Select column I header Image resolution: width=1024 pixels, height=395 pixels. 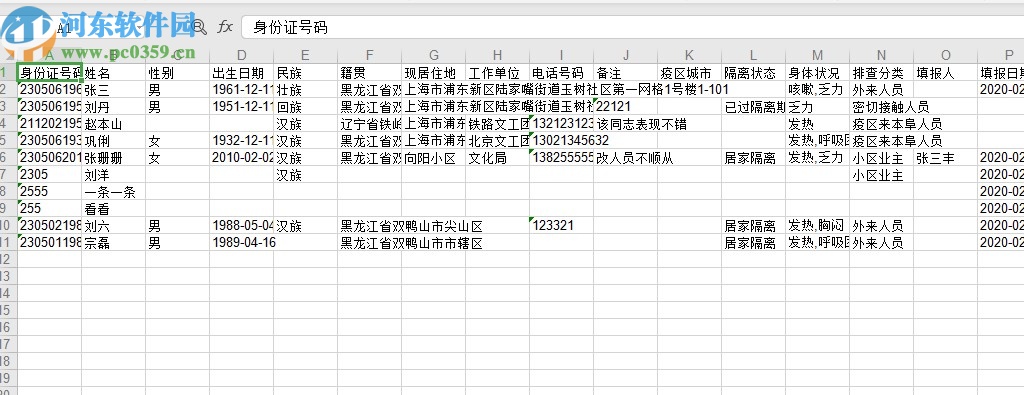(x=562, y=55)
